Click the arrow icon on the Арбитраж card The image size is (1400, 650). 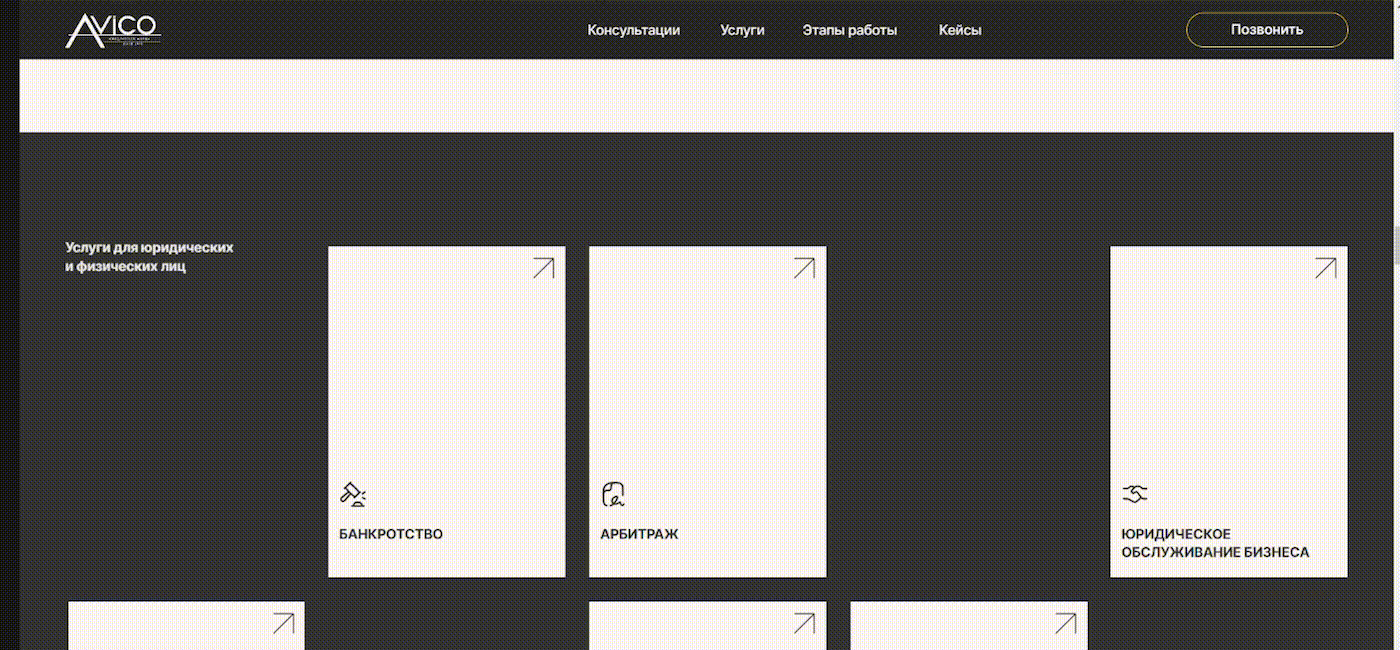(x=804, y=268)
